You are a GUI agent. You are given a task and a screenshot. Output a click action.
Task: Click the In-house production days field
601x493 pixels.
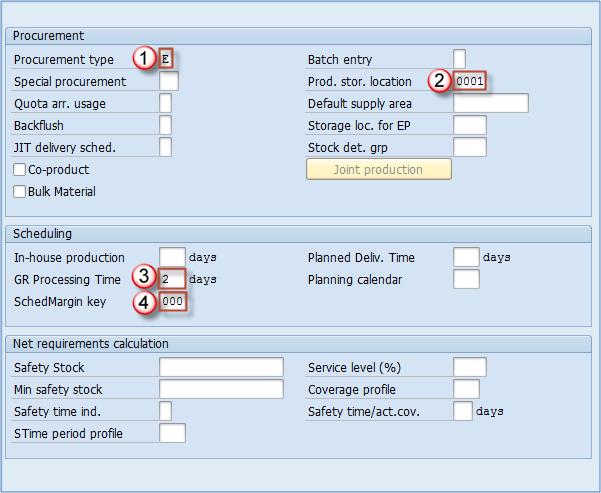pyautogui.click(x=172, y=257)
